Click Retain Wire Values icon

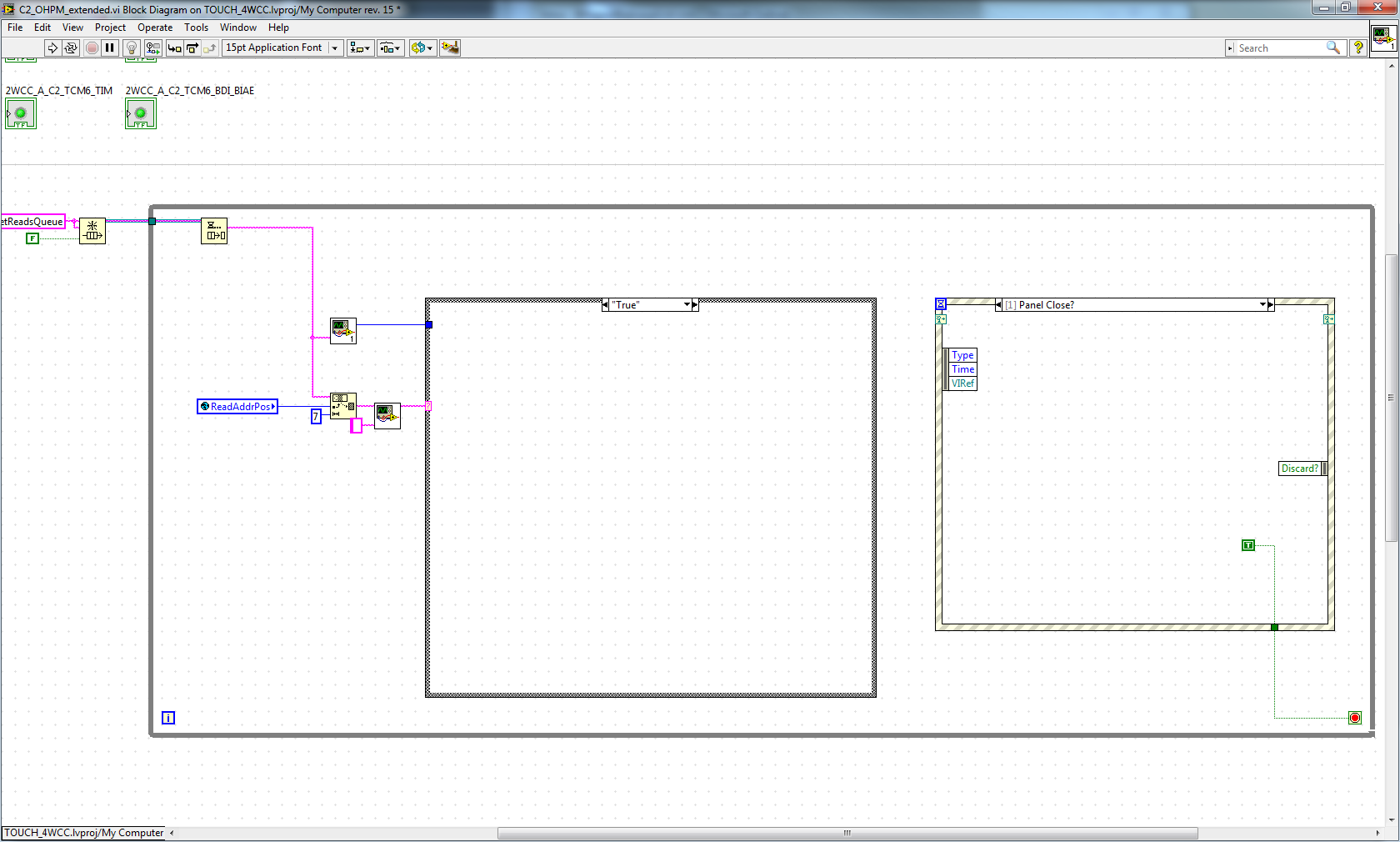[153, 48]
